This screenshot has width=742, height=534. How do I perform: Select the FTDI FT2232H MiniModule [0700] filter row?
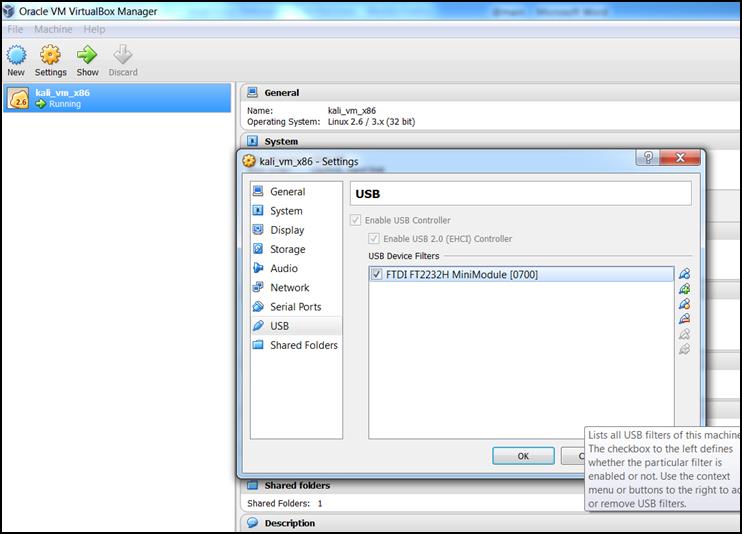(521, 275)
